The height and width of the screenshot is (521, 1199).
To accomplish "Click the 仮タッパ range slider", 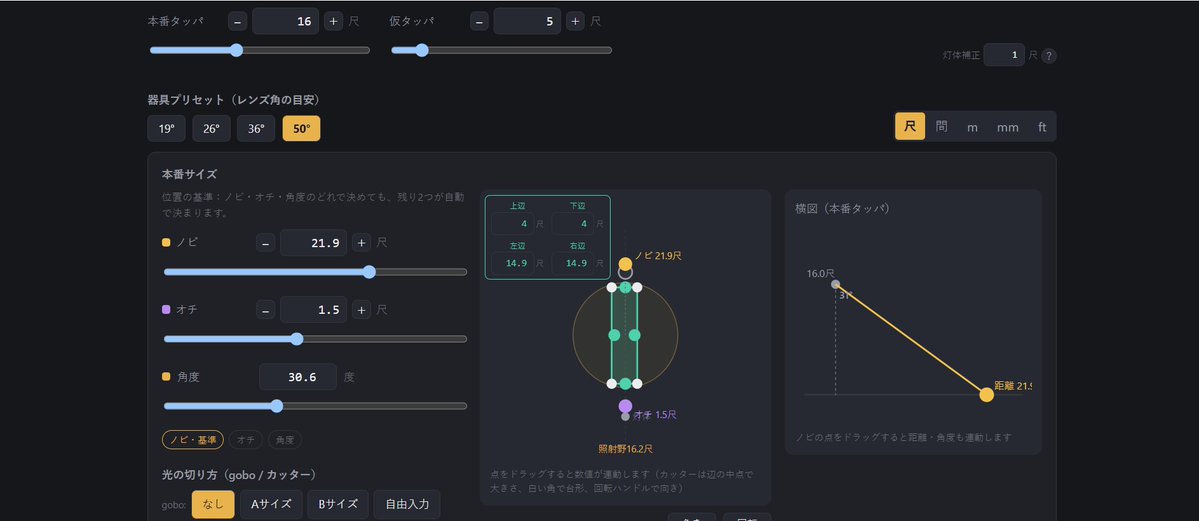I will click(x=501, y=50).
